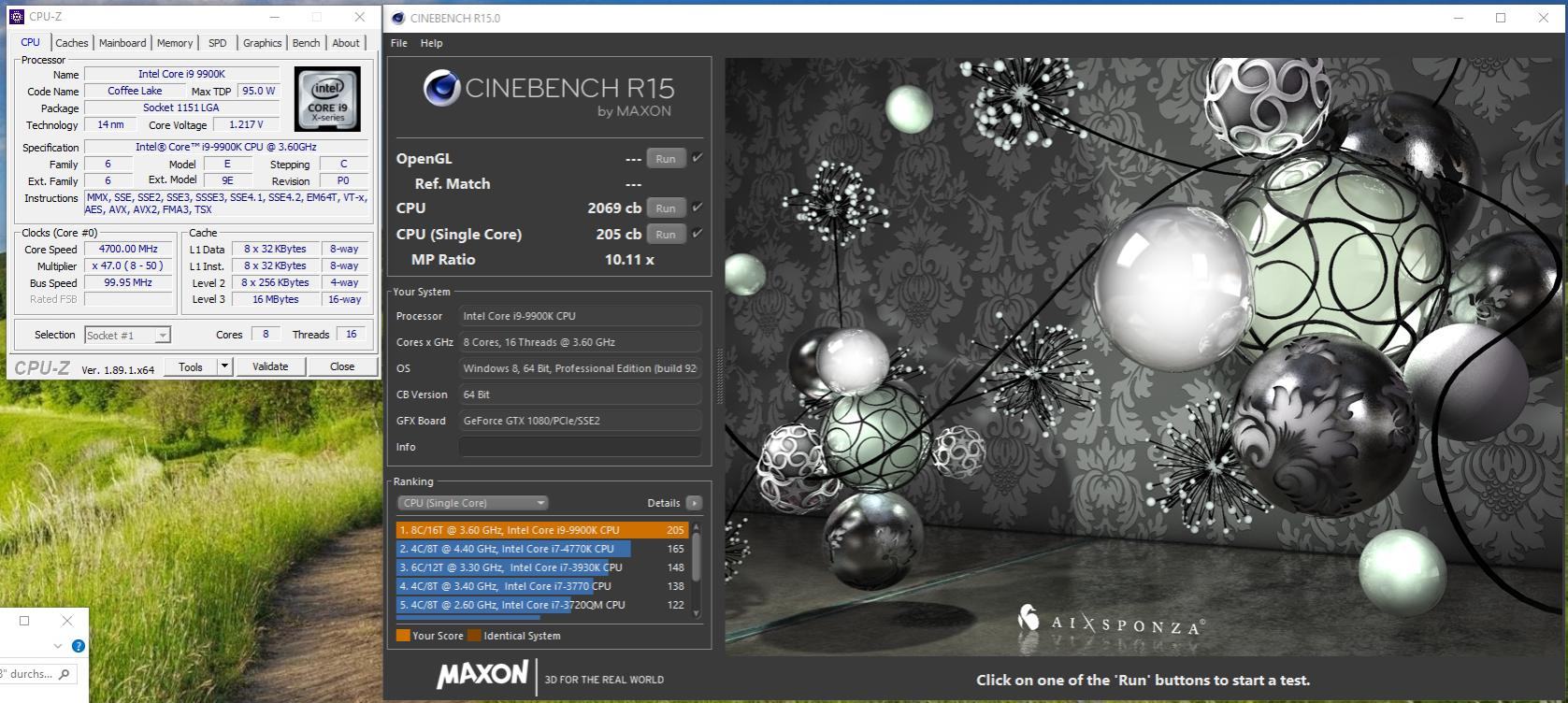The image size is (1568, 703).
Task: Run the CPU (Single Core) benchmark
Action: (x=666, y=235)
